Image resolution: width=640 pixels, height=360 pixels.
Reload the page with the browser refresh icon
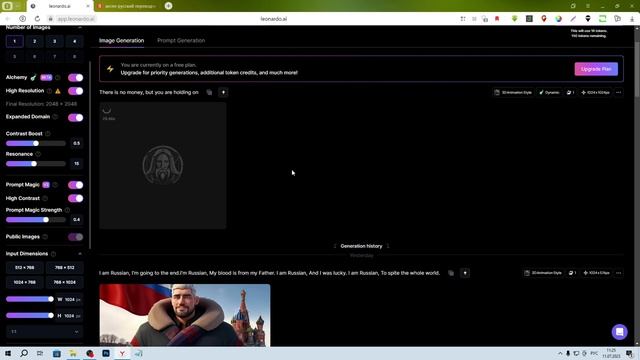37,19
